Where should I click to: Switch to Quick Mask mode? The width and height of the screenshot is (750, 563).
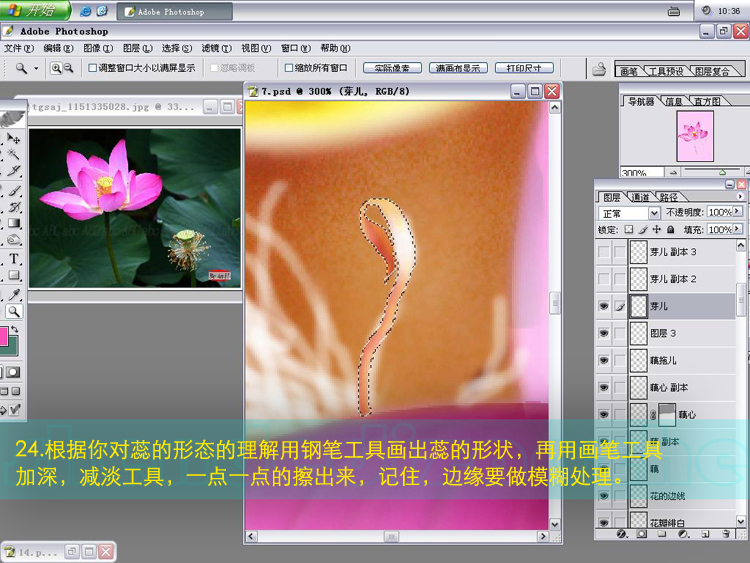(x=13, y=372)
